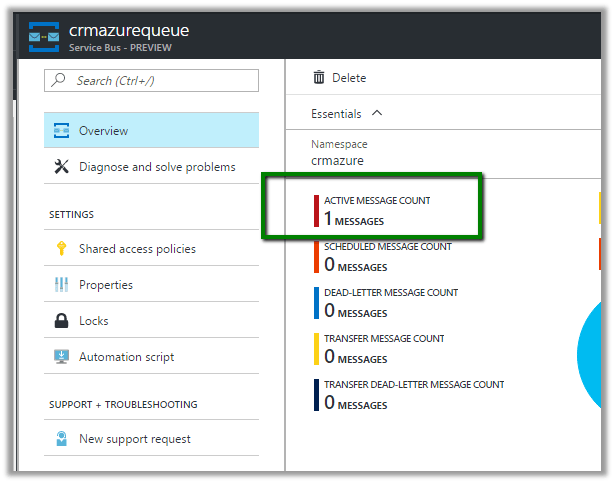Screen dimensions: 614x483
Task: Click the Service Bus queue icon in header
Action: pyautogui.click(x=44, y=37)
